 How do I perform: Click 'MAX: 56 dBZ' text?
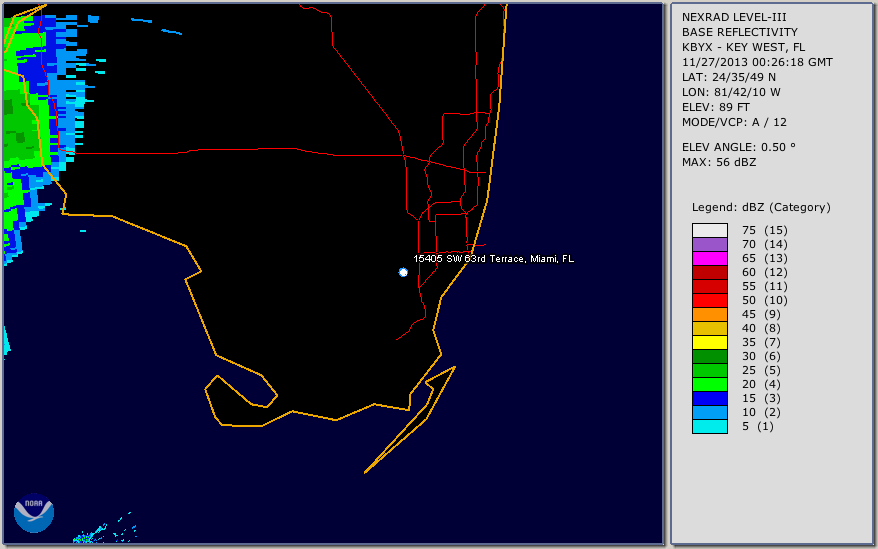[x=719, y=162]
